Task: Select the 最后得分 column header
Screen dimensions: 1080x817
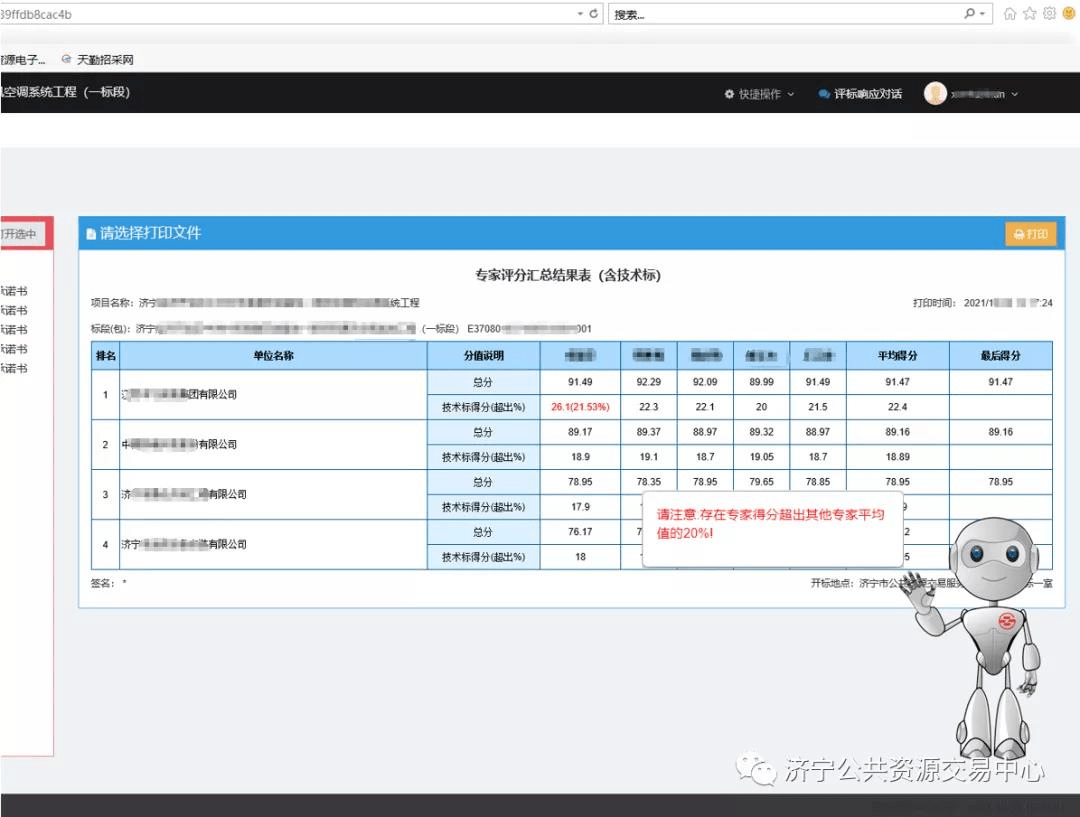Action: (1001, 355)
